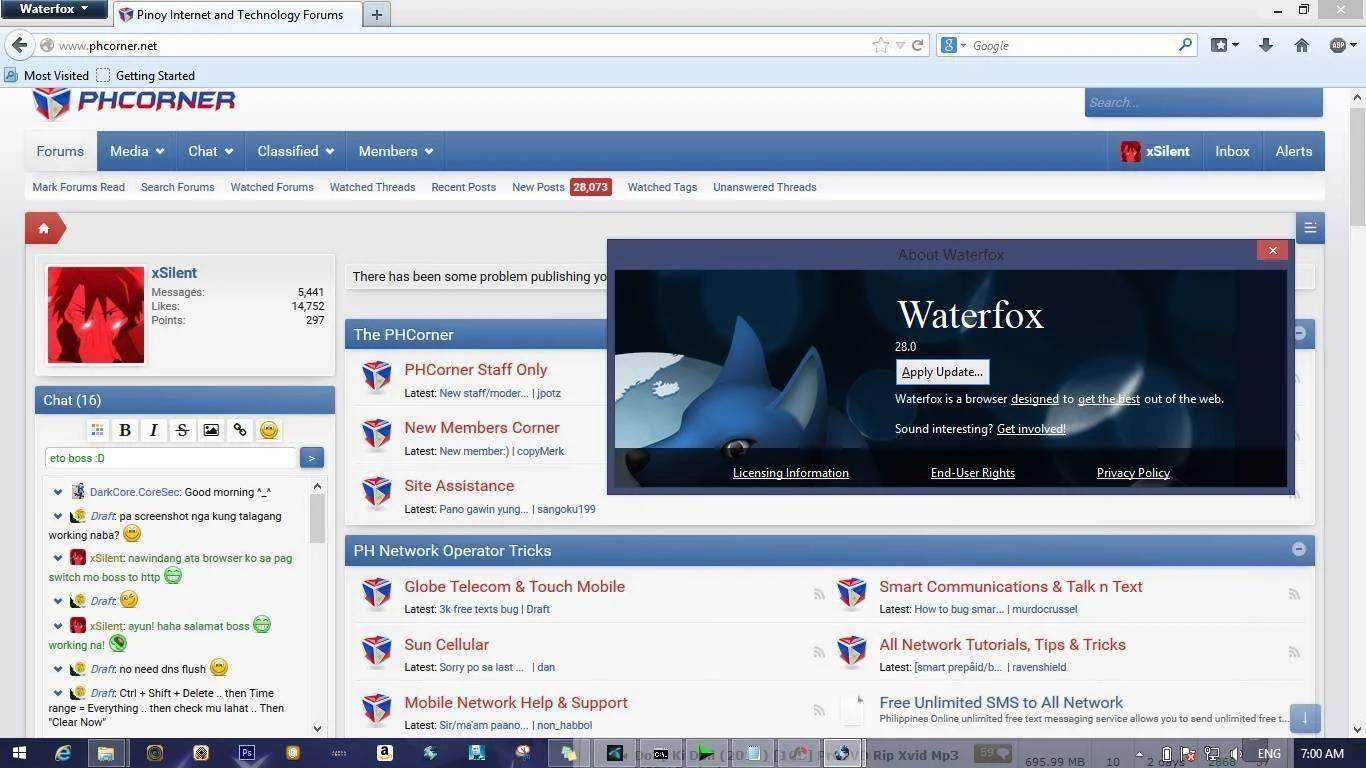Open URL history dropdown arrow in address bar
The height and width of the screenshot is (768, 1366).
(x=900, y=45)
